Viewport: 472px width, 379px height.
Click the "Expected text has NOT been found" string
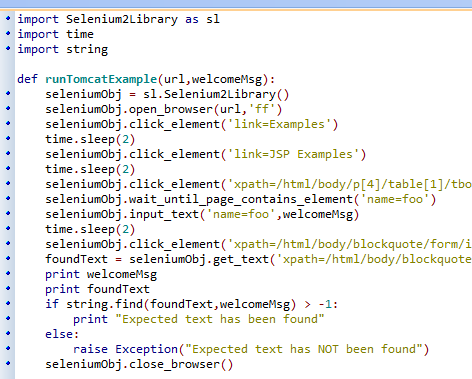coord(303,349)
